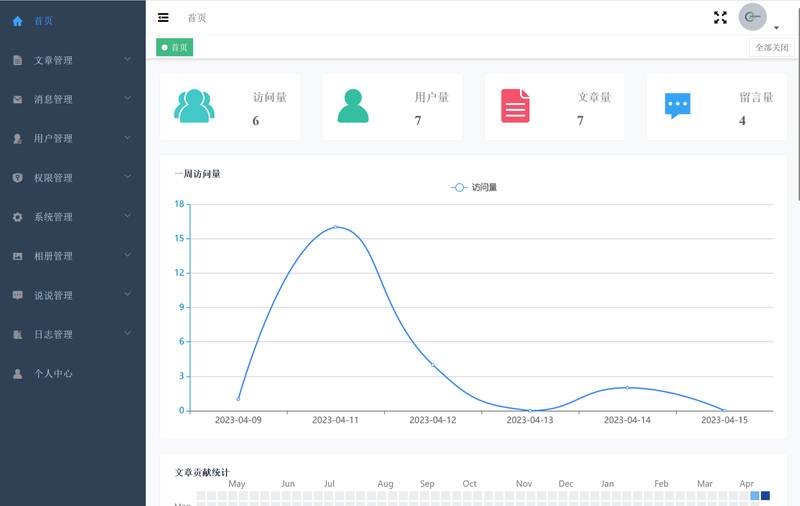The width and height of the screenshot is (800, 506).
Task: Expand the 消息管理 menu chevron
Action: click(128, 98)
